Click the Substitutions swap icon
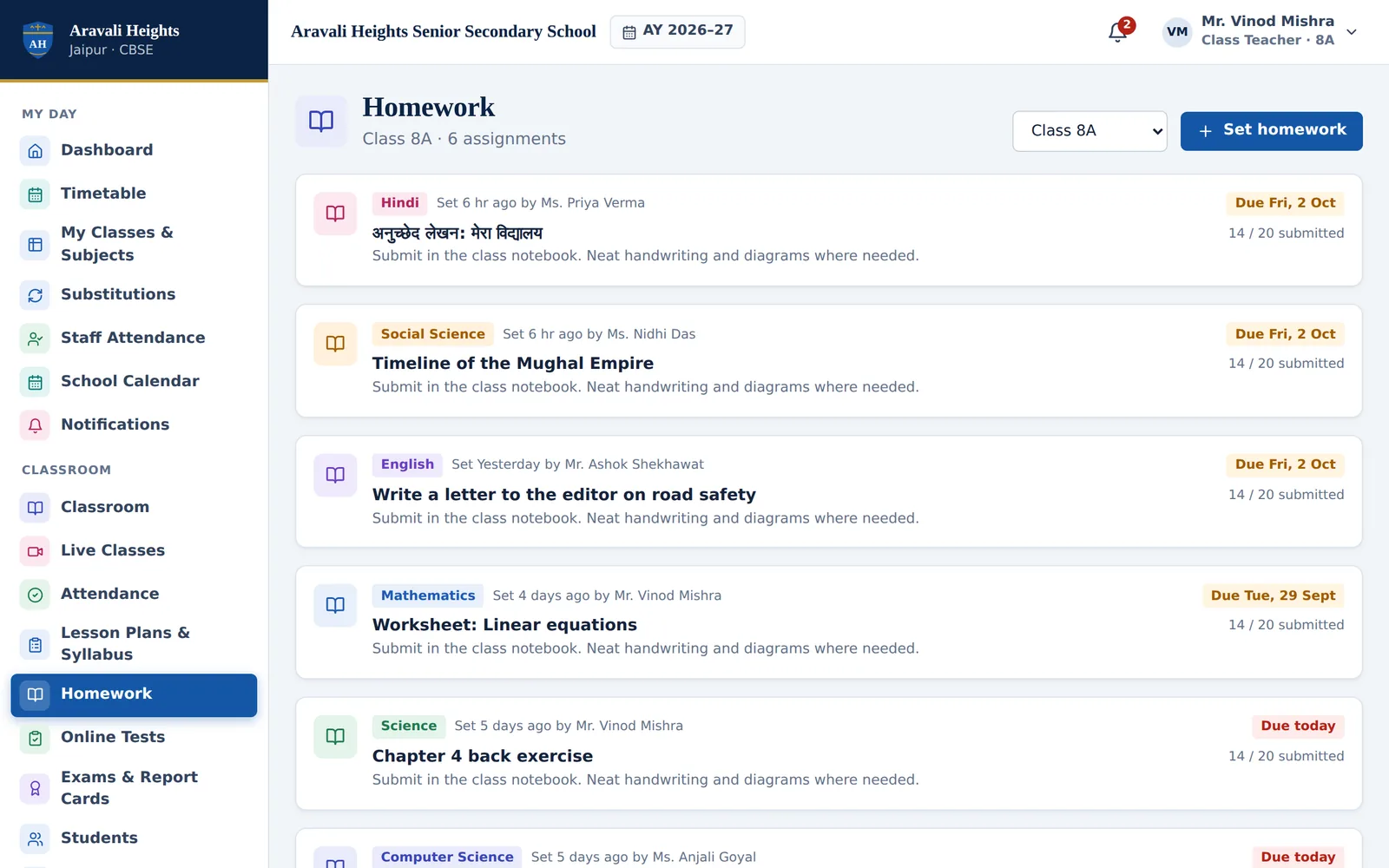This screenshot has width=1389, height=868. pyautogui.click(x=35, y=294)
